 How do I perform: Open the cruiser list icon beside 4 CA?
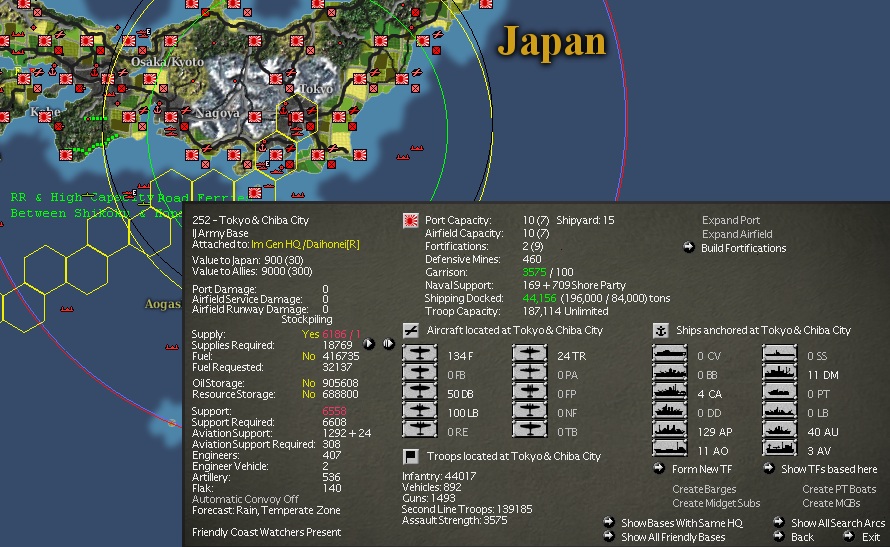pyautogui.click(x=670, y=392)
